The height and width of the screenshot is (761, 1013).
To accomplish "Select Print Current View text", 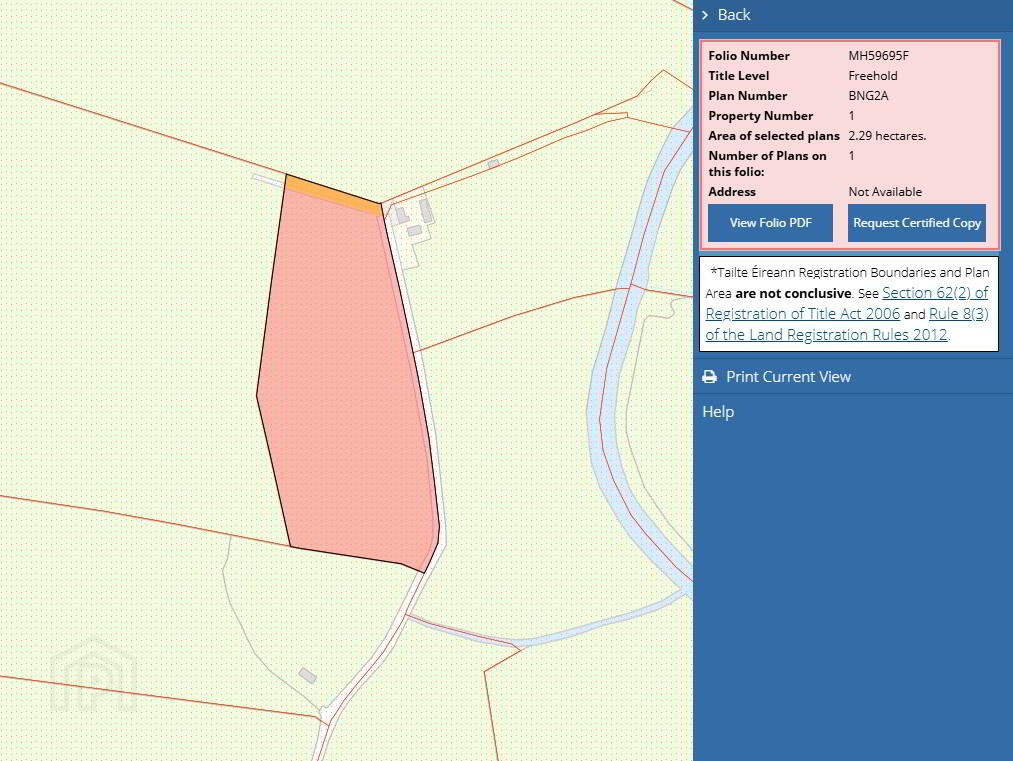I will coord(788,377).
